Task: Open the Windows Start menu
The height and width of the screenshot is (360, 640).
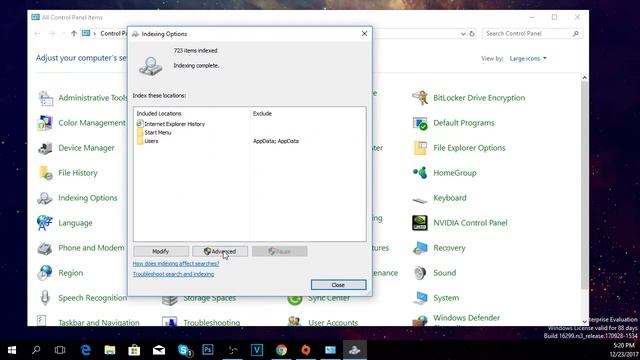Action: [x=12, y=350]
